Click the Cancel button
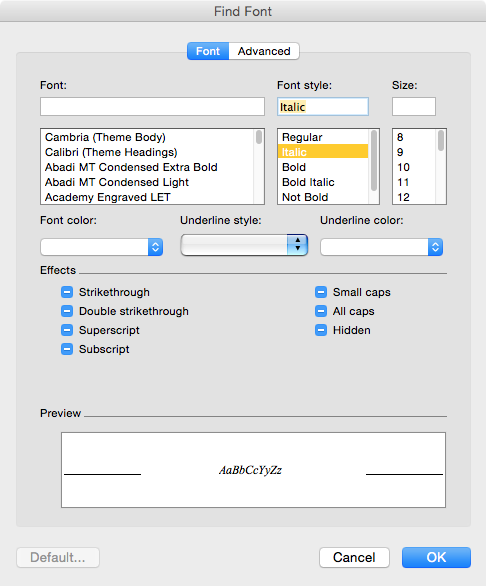The height and width of the screenshot is (586, 486). tap(354, 558)
